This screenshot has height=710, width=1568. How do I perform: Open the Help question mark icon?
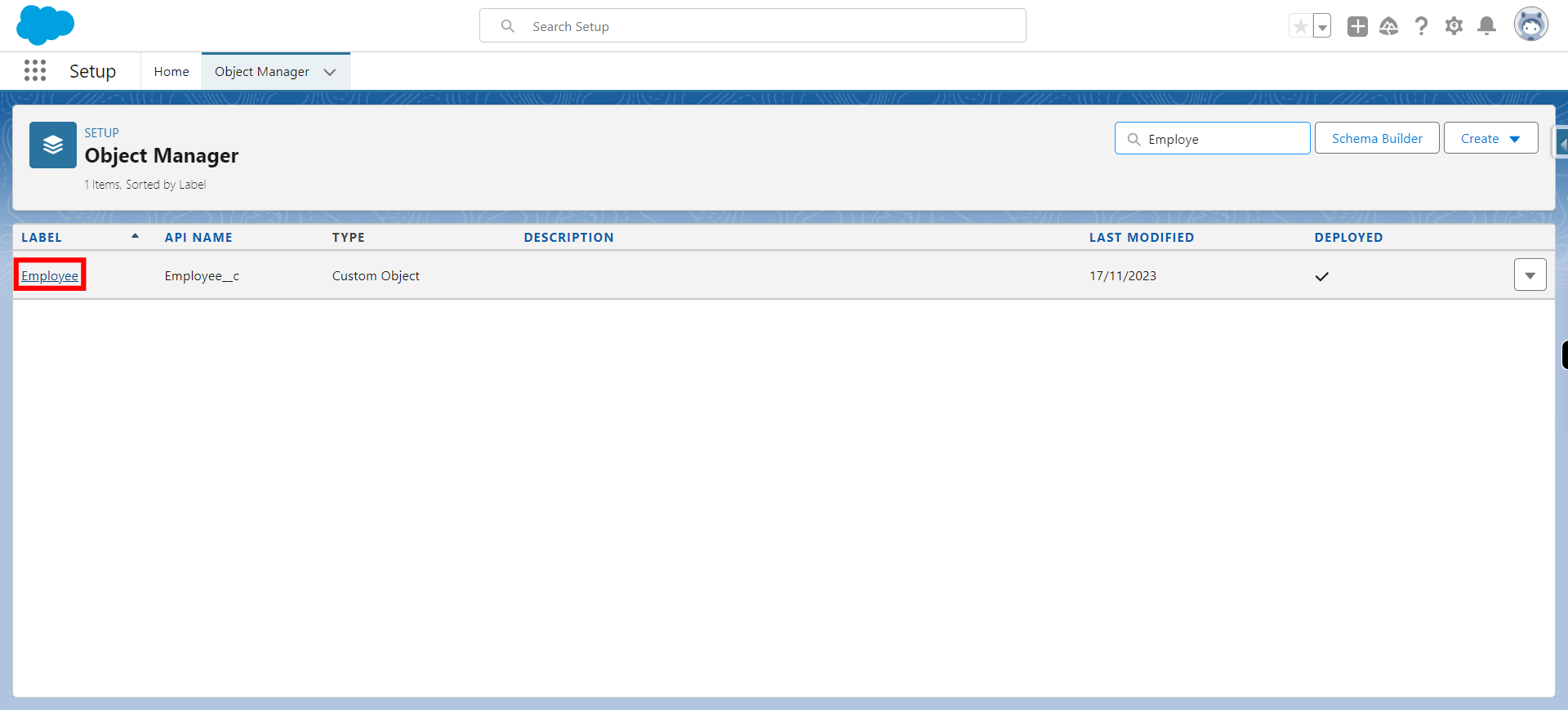pos(1422,26)
